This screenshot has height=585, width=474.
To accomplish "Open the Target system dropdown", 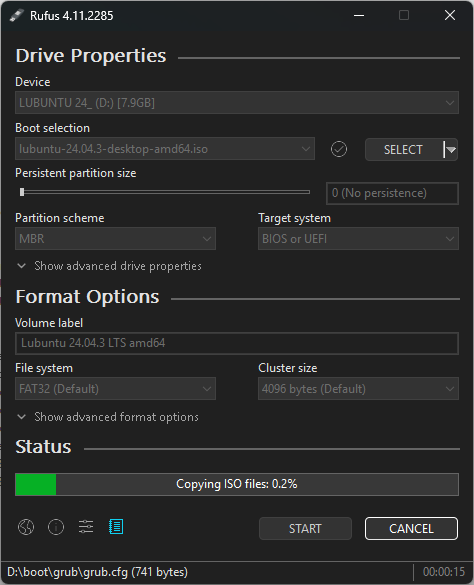I will click(358, 239).
